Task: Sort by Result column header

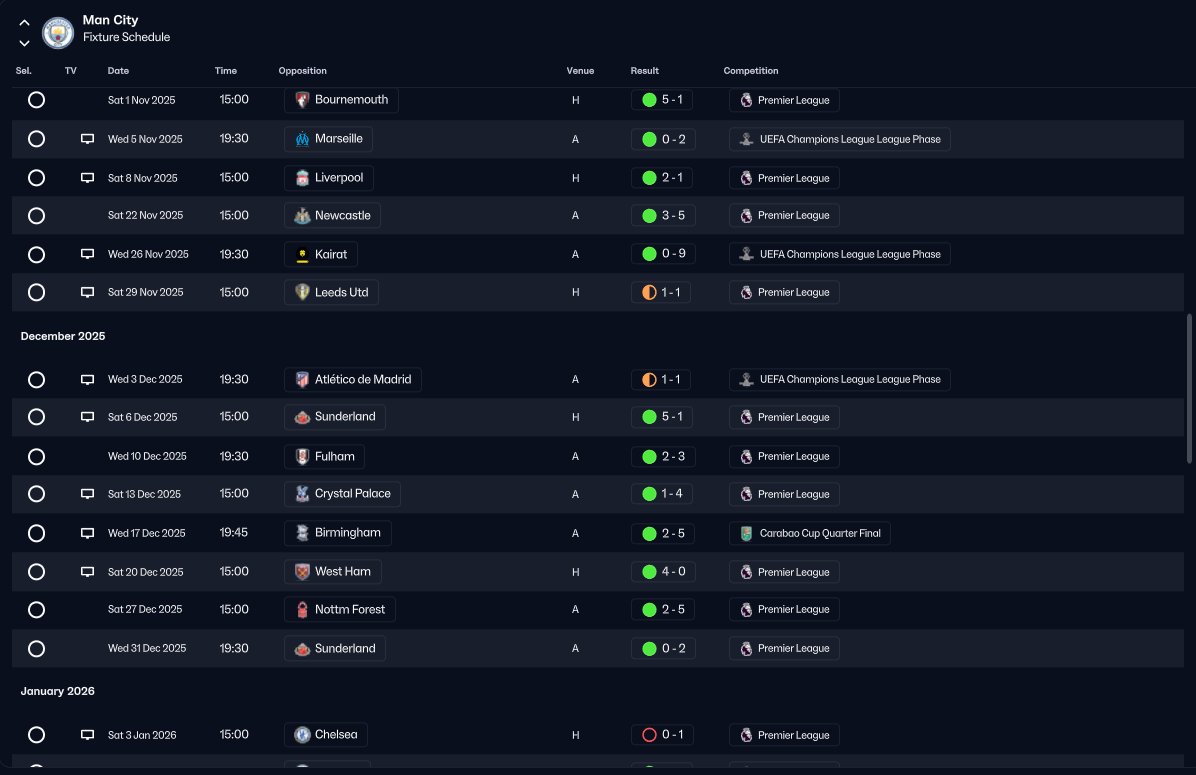Action: [x=645, y=71]
